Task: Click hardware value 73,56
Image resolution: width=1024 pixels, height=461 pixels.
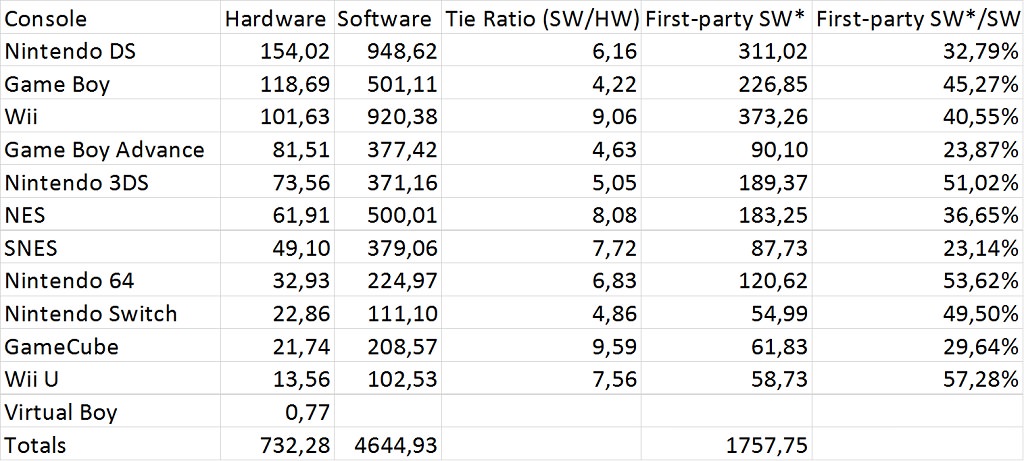Action: (x=276, y=182)
